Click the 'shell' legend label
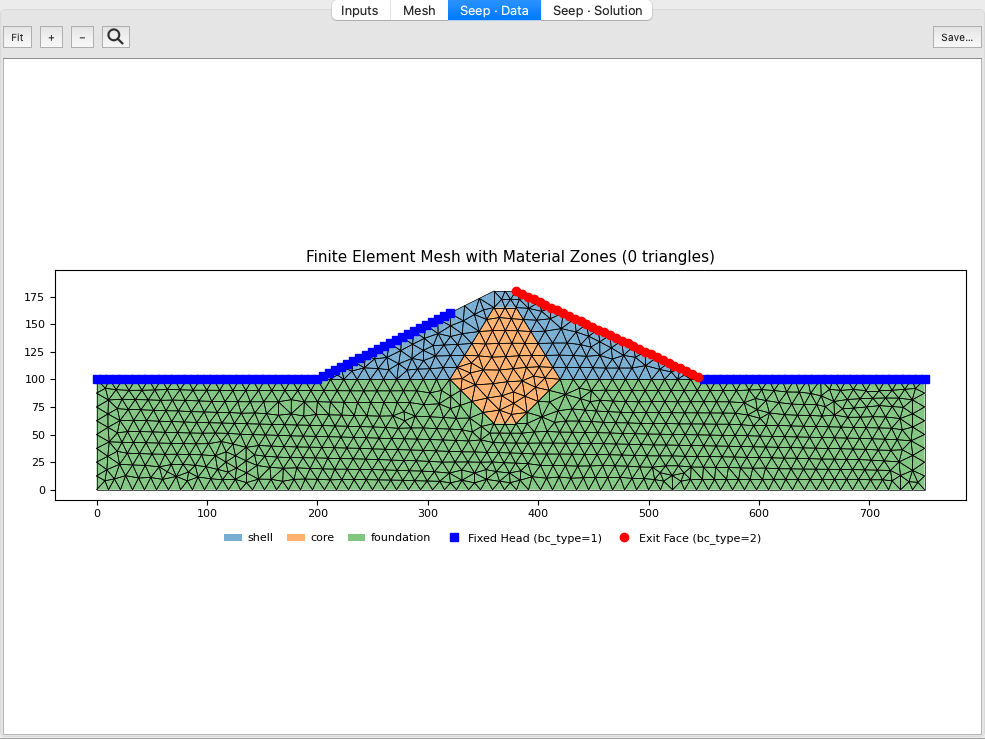This screenshot has height=739, width=985. pos(260,537)
